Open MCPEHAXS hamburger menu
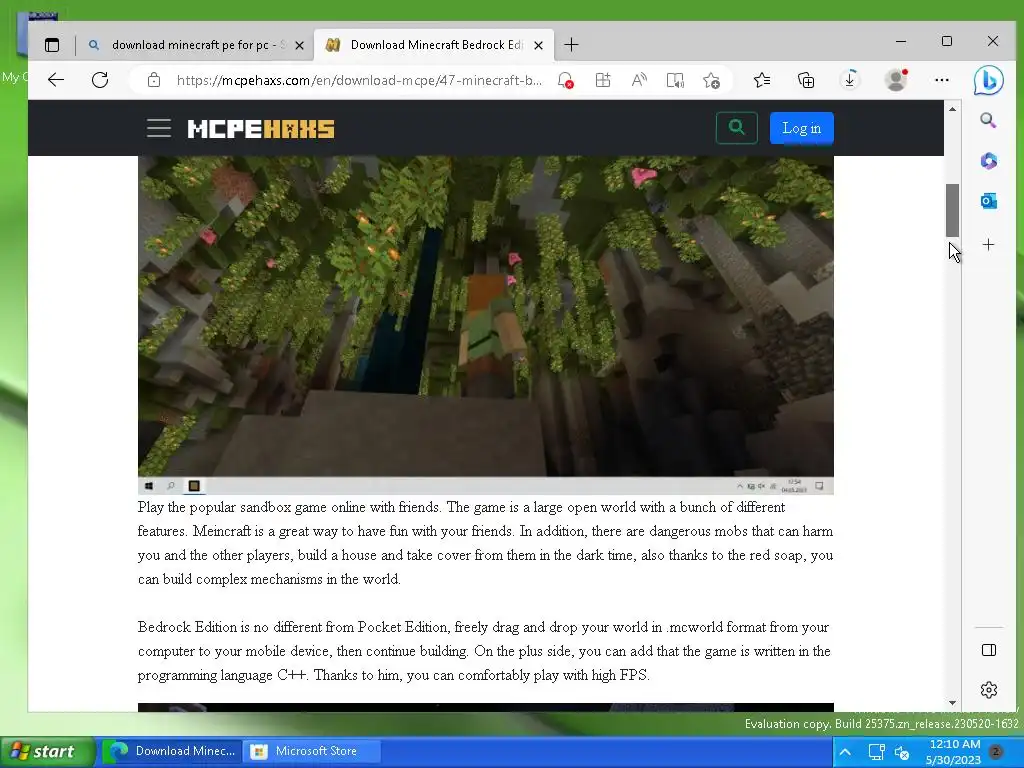This screenshot has width=1024, height=768. 159,128
